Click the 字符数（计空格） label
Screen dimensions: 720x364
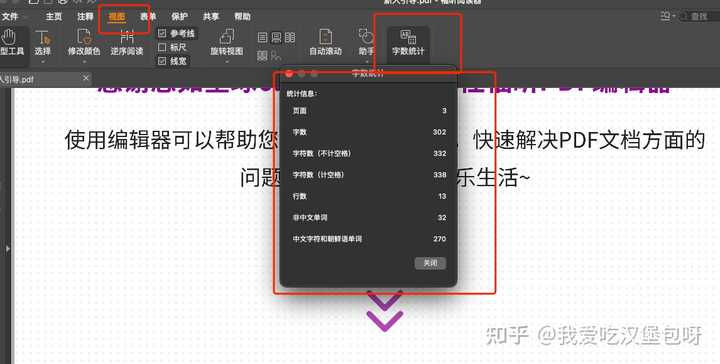tap(319, 175)
